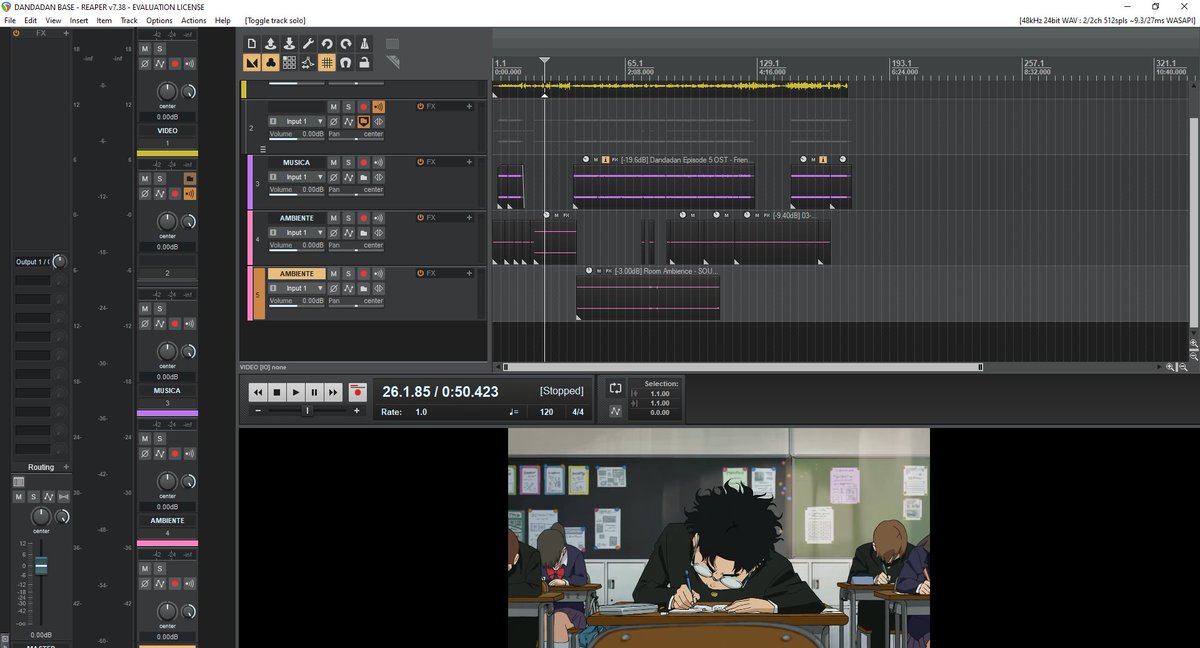Image resolution: width=1200 pixels, height=648 pixels.
Task: Click the tempo BPM field 120
Action: coord(547,412)
